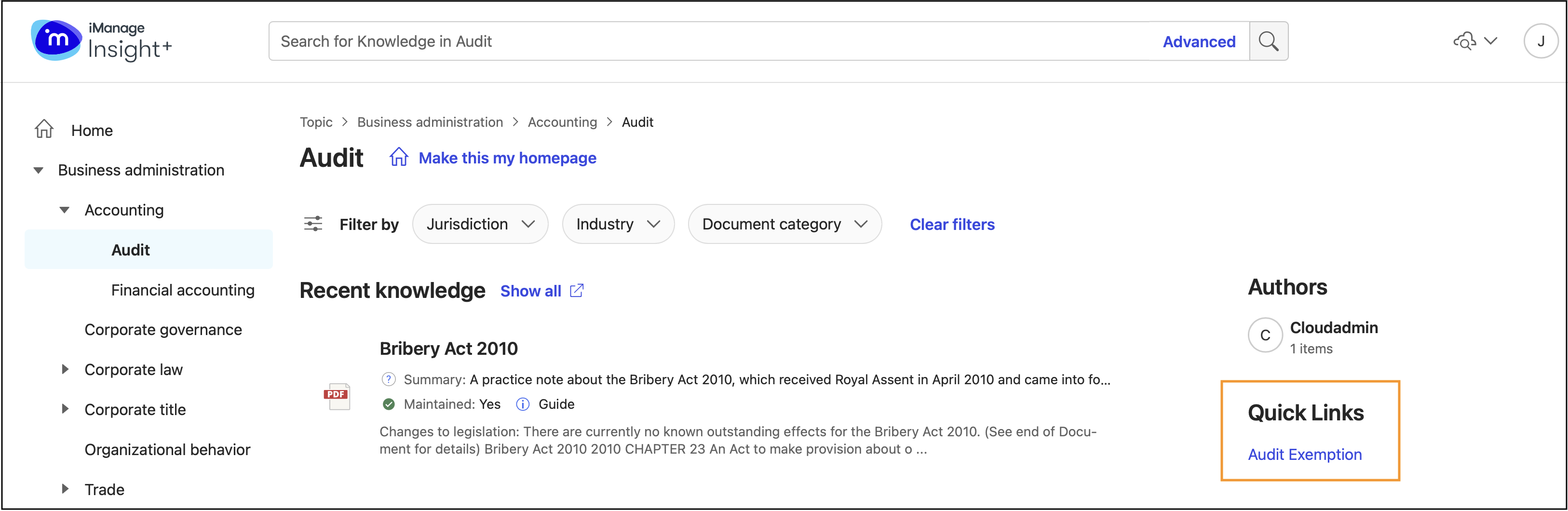1568x511 pixels.
Task: Click Clear filters
Action: [x=951, y=224]
